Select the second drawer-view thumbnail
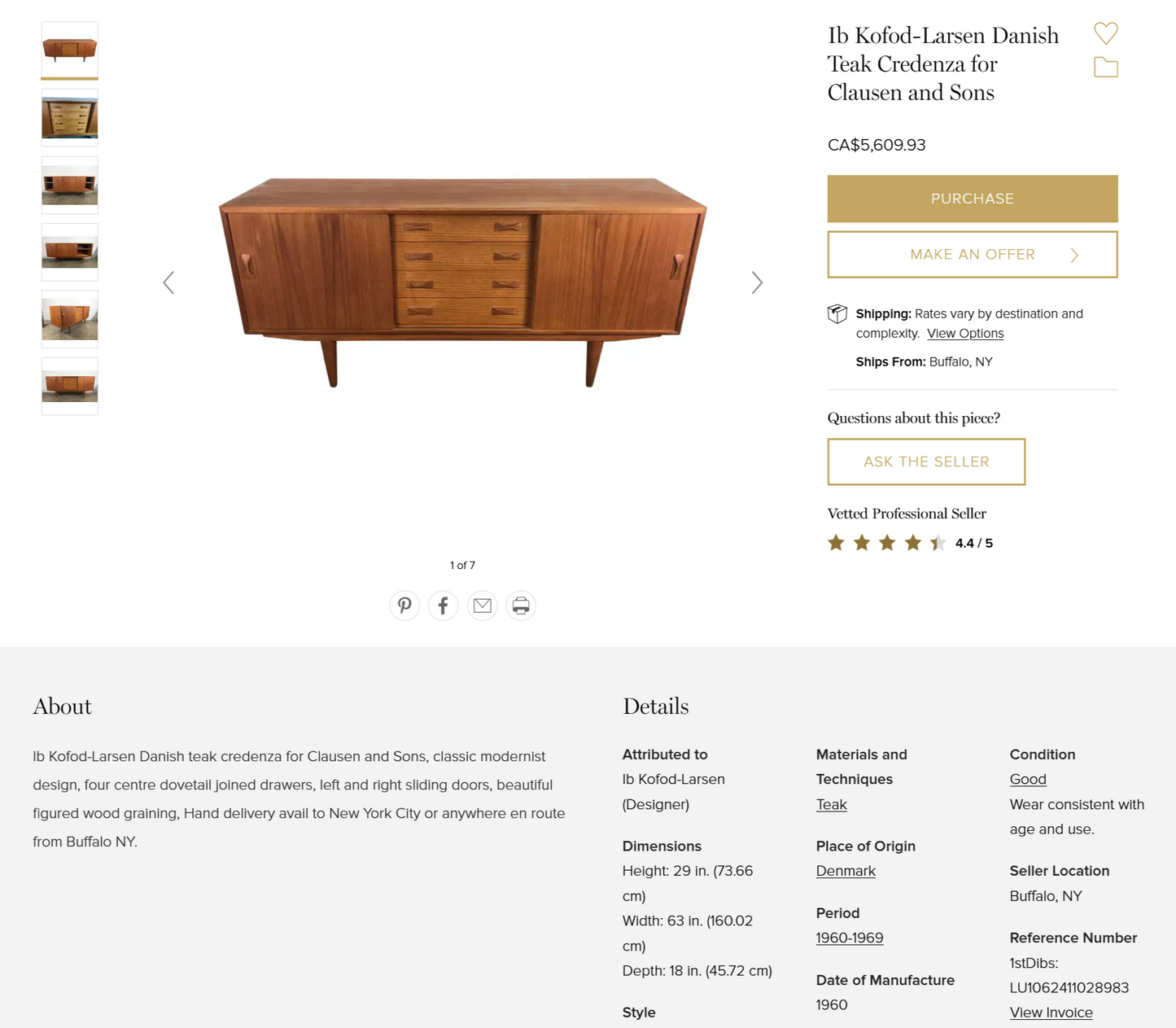Viewport: 1176px width, 1028px height. pyautogui.click(x=69, y=117)
